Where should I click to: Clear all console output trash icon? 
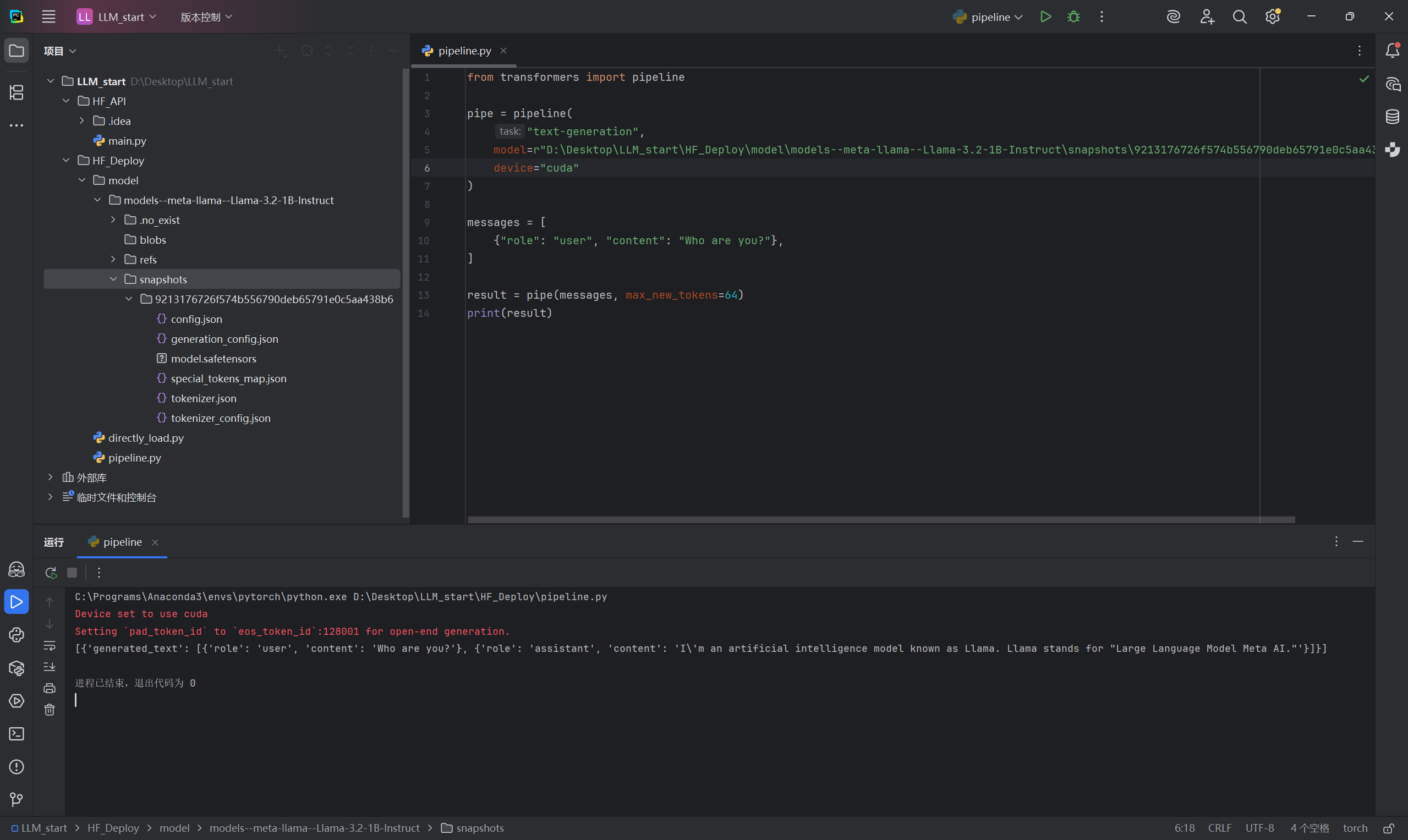(50, 710)
